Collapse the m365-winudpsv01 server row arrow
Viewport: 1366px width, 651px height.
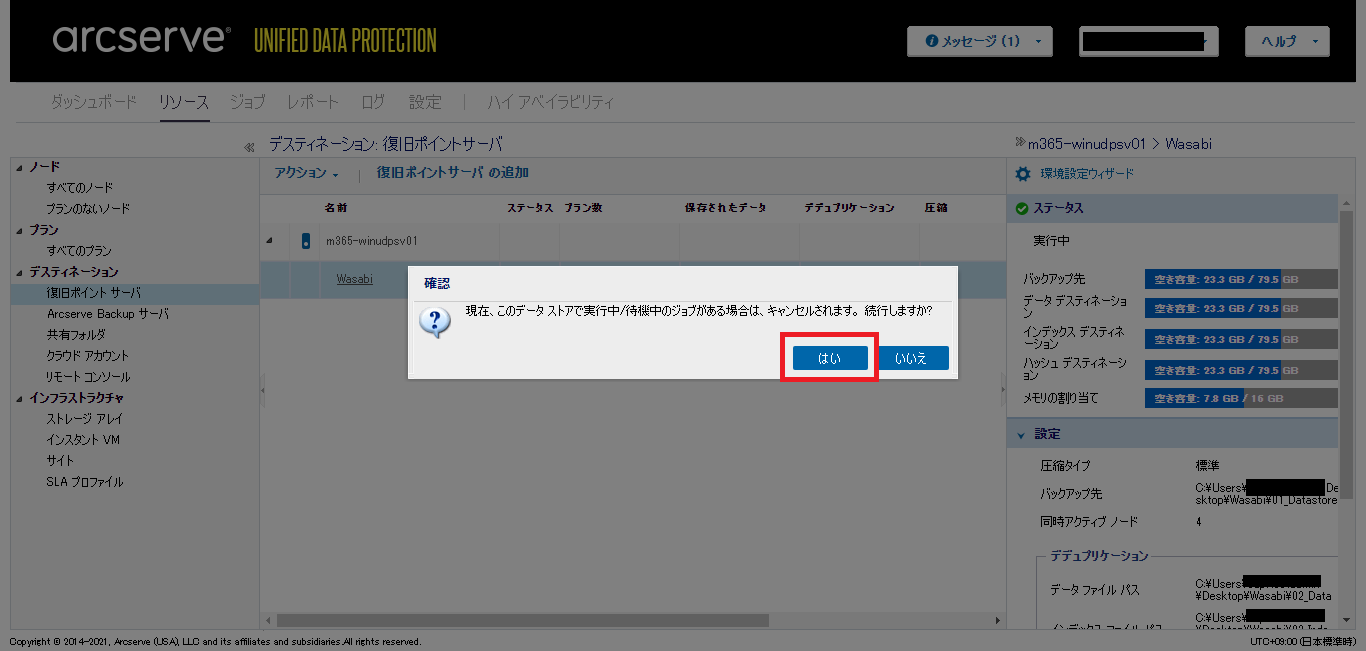(268, 241)
